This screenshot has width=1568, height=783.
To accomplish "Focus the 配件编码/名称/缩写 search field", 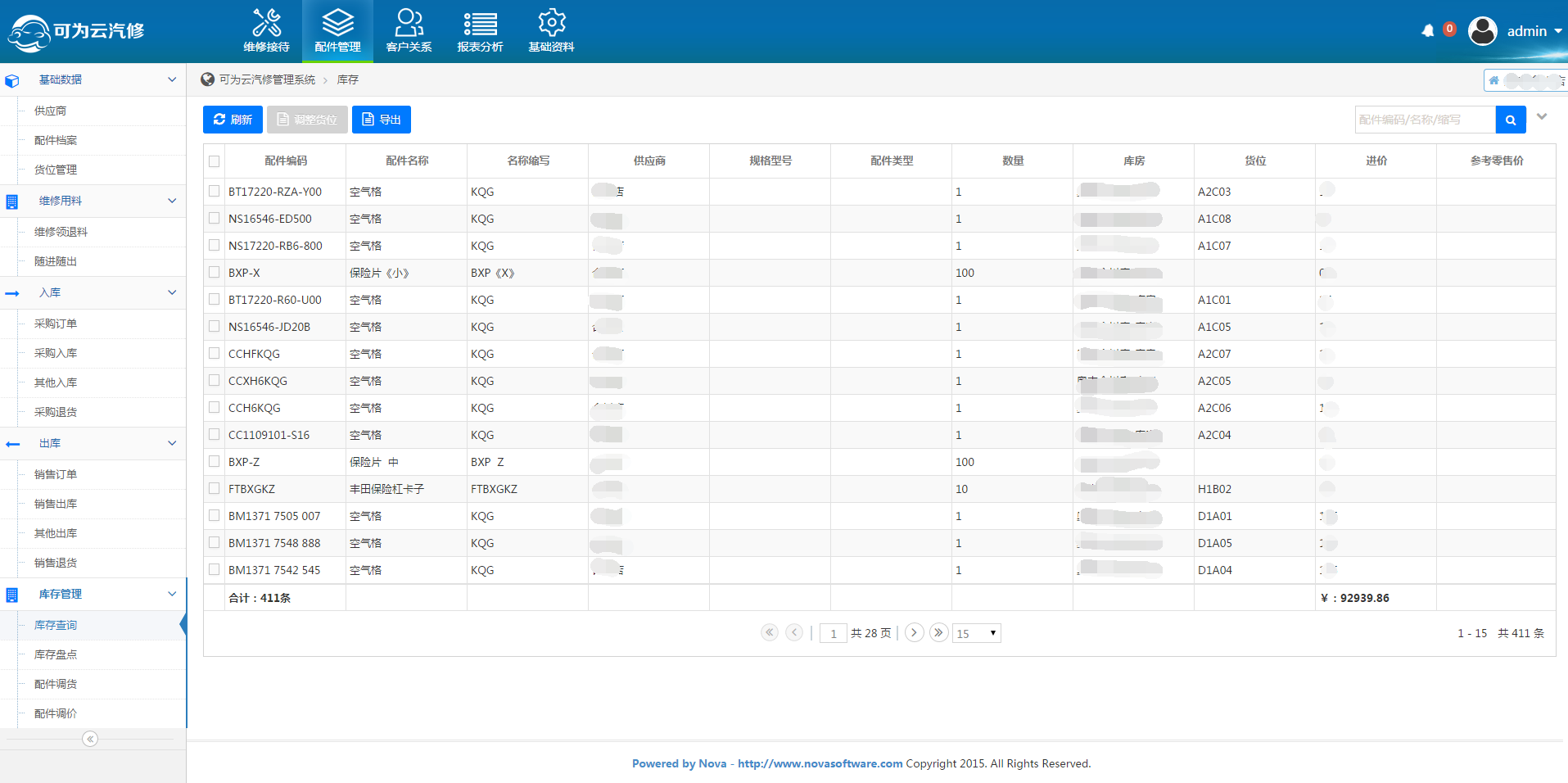I will pos(1424,120).
